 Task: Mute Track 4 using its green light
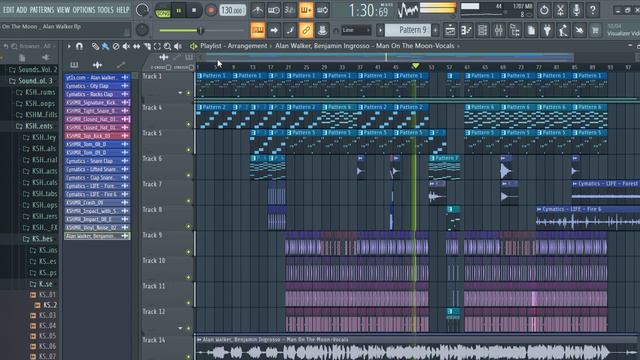pos(189,124)
